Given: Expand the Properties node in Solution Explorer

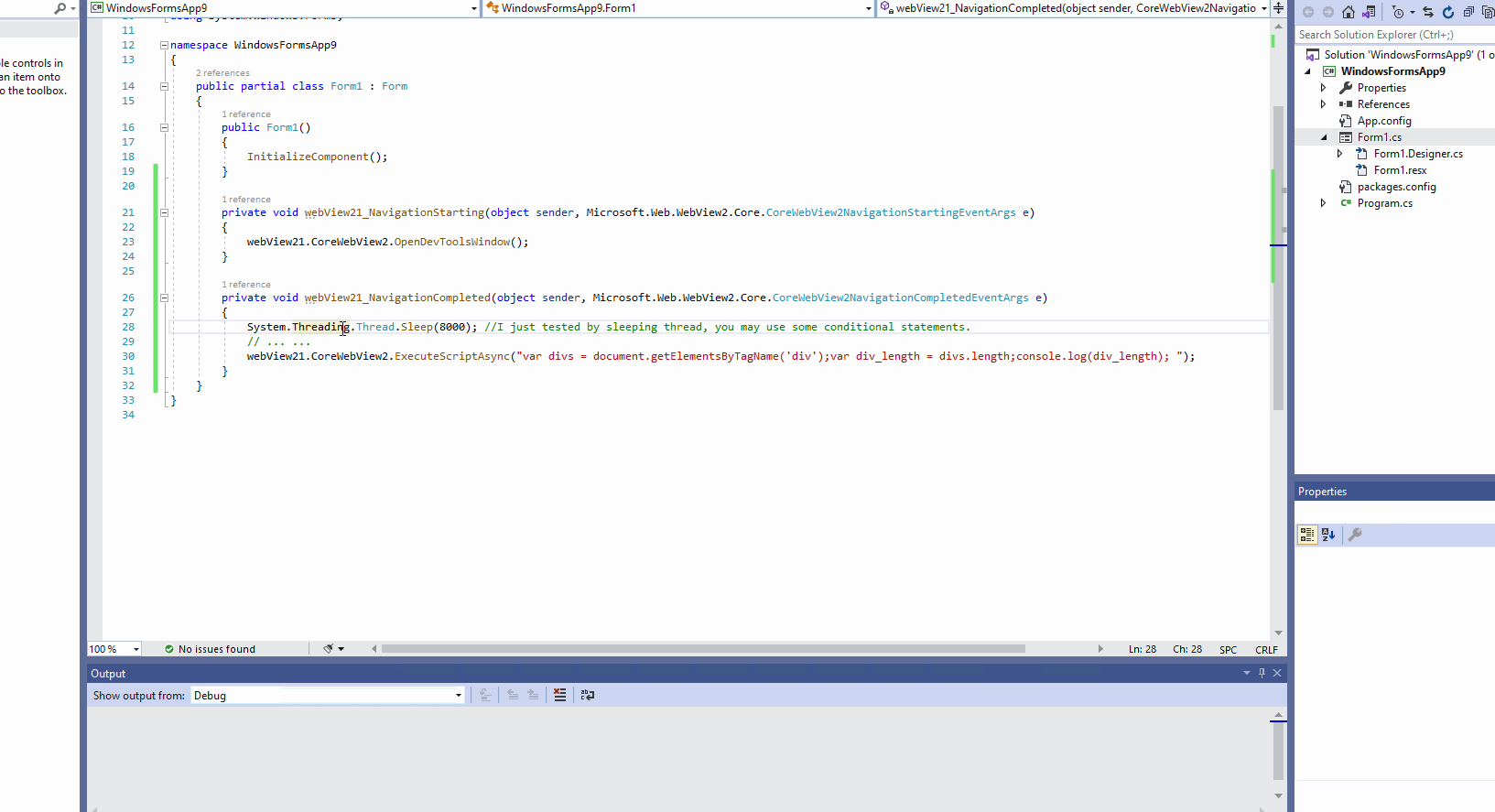Looking at the screenshot, I should (x=1323, y=88).
